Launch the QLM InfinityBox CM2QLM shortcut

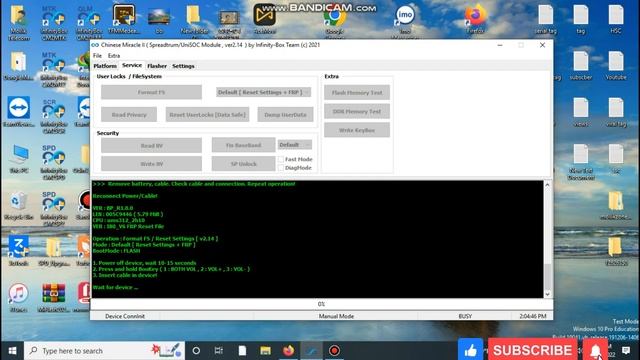point(89,22)
